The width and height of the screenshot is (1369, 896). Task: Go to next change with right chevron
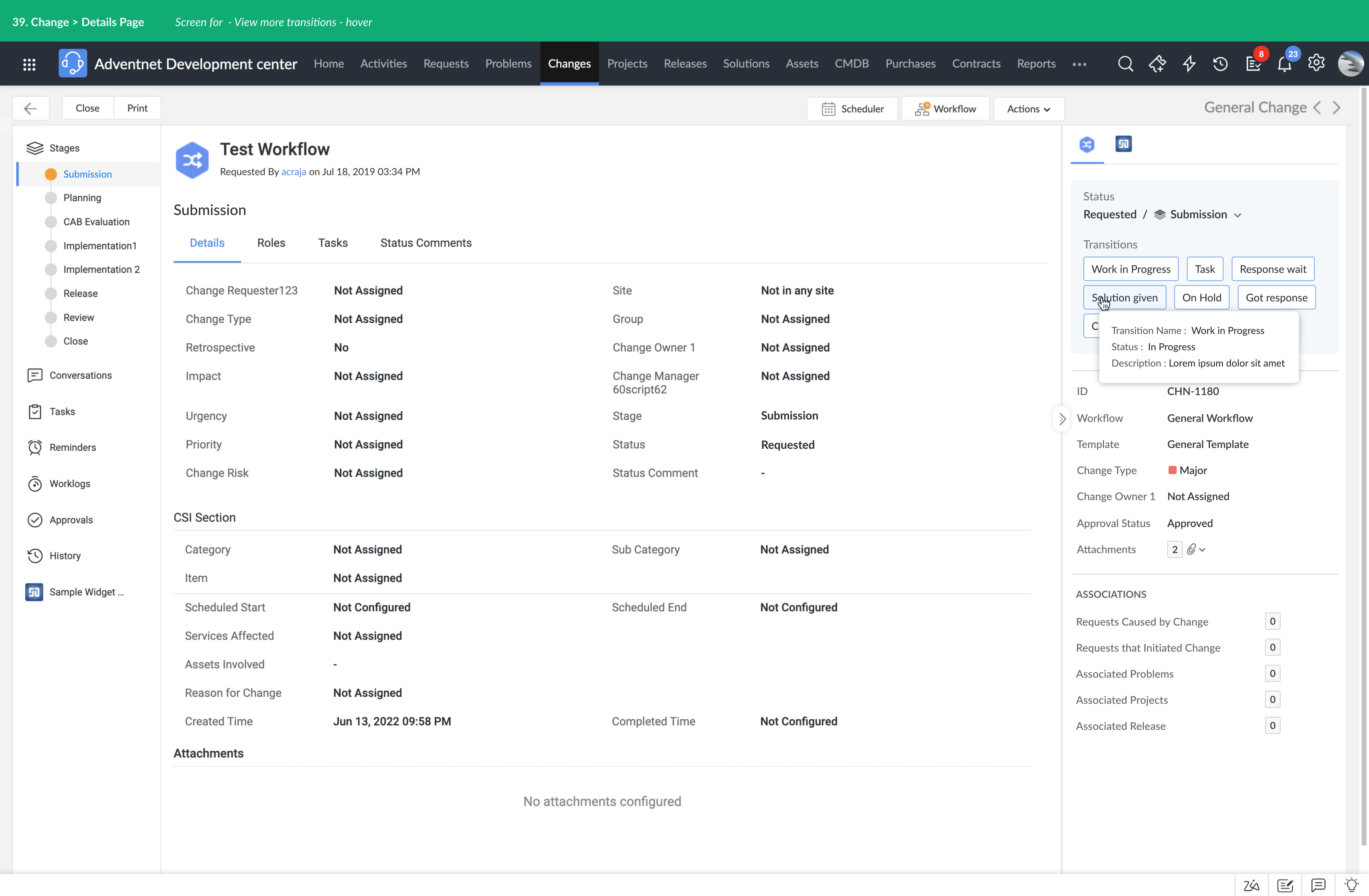point(1337,108)
